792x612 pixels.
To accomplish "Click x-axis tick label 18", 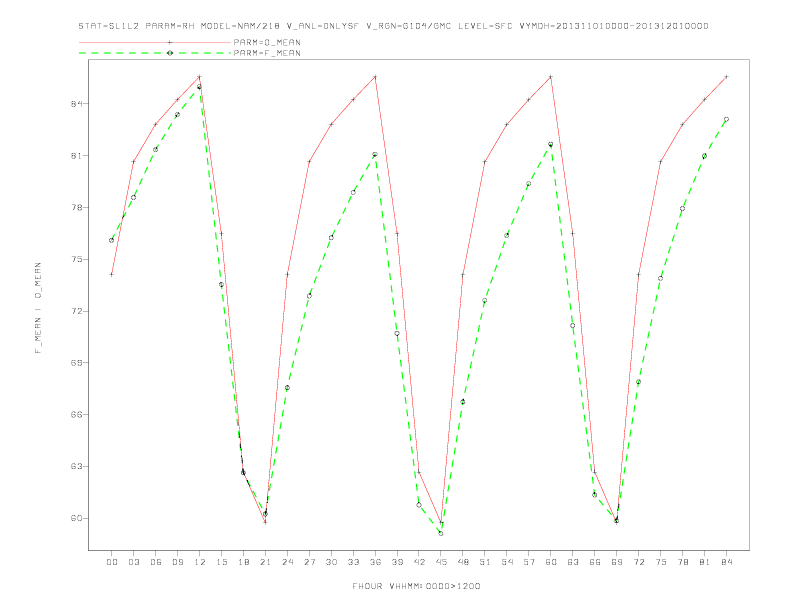I will point(243,562).
